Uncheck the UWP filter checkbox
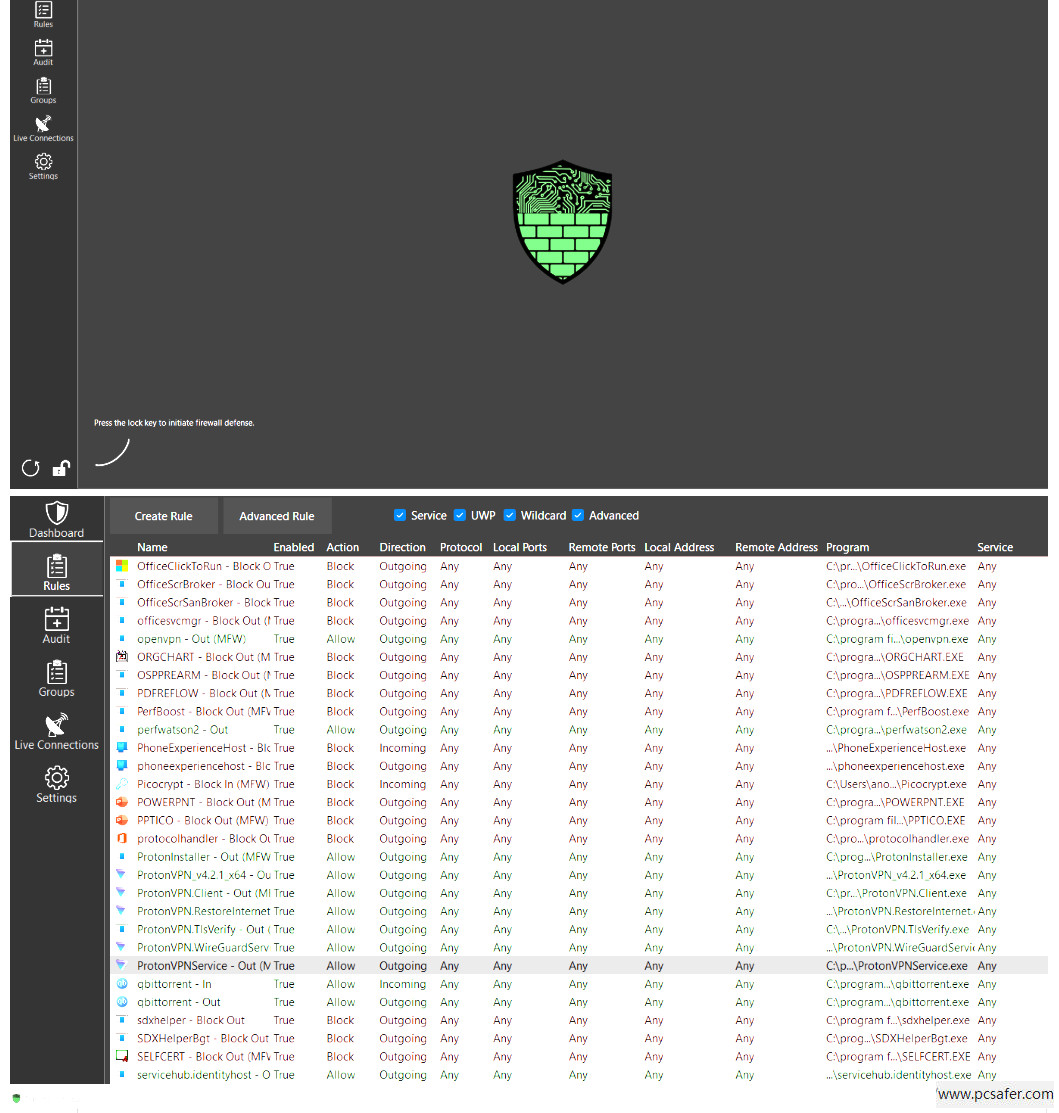 (x=460, y=516)
